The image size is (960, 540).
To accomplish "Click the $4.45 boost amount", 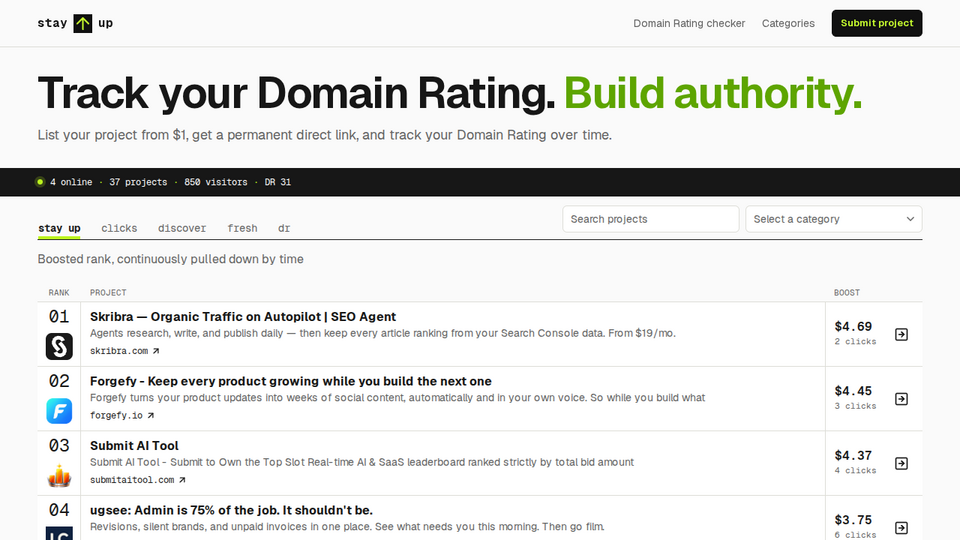I will pos(853,391).
